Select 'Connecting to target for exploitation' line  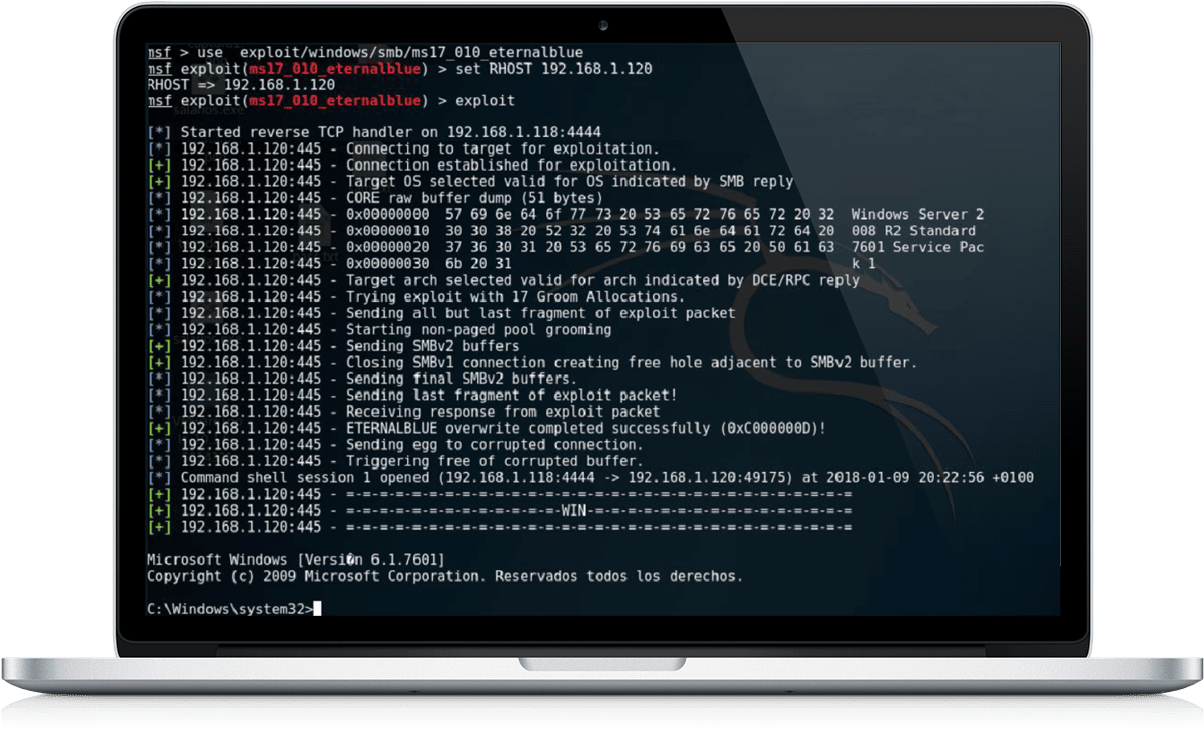[x=403, y=149]
